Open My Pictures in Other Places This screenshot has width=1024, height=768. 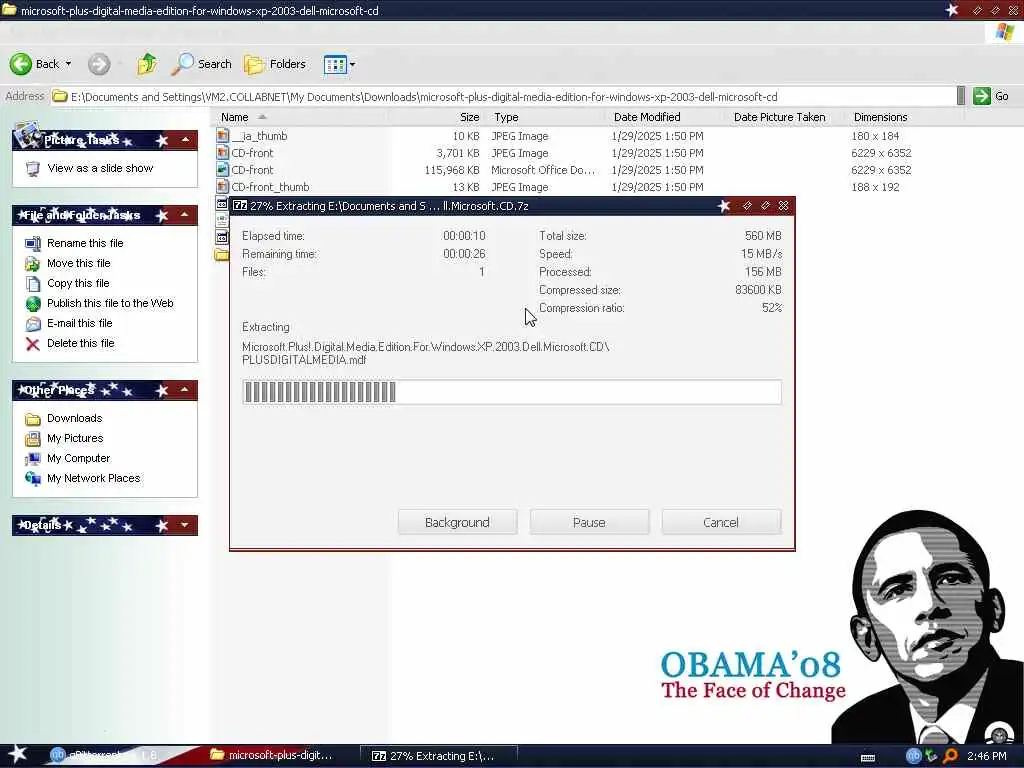point(74,438)
